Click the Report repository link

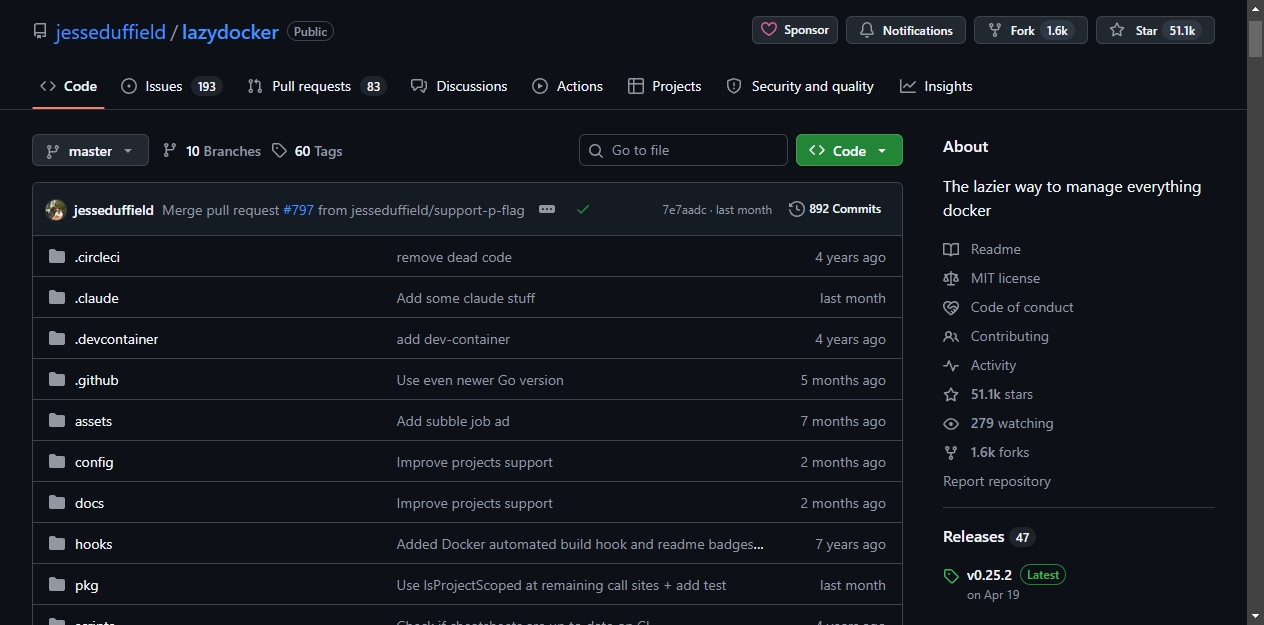(x=997, y=481)
